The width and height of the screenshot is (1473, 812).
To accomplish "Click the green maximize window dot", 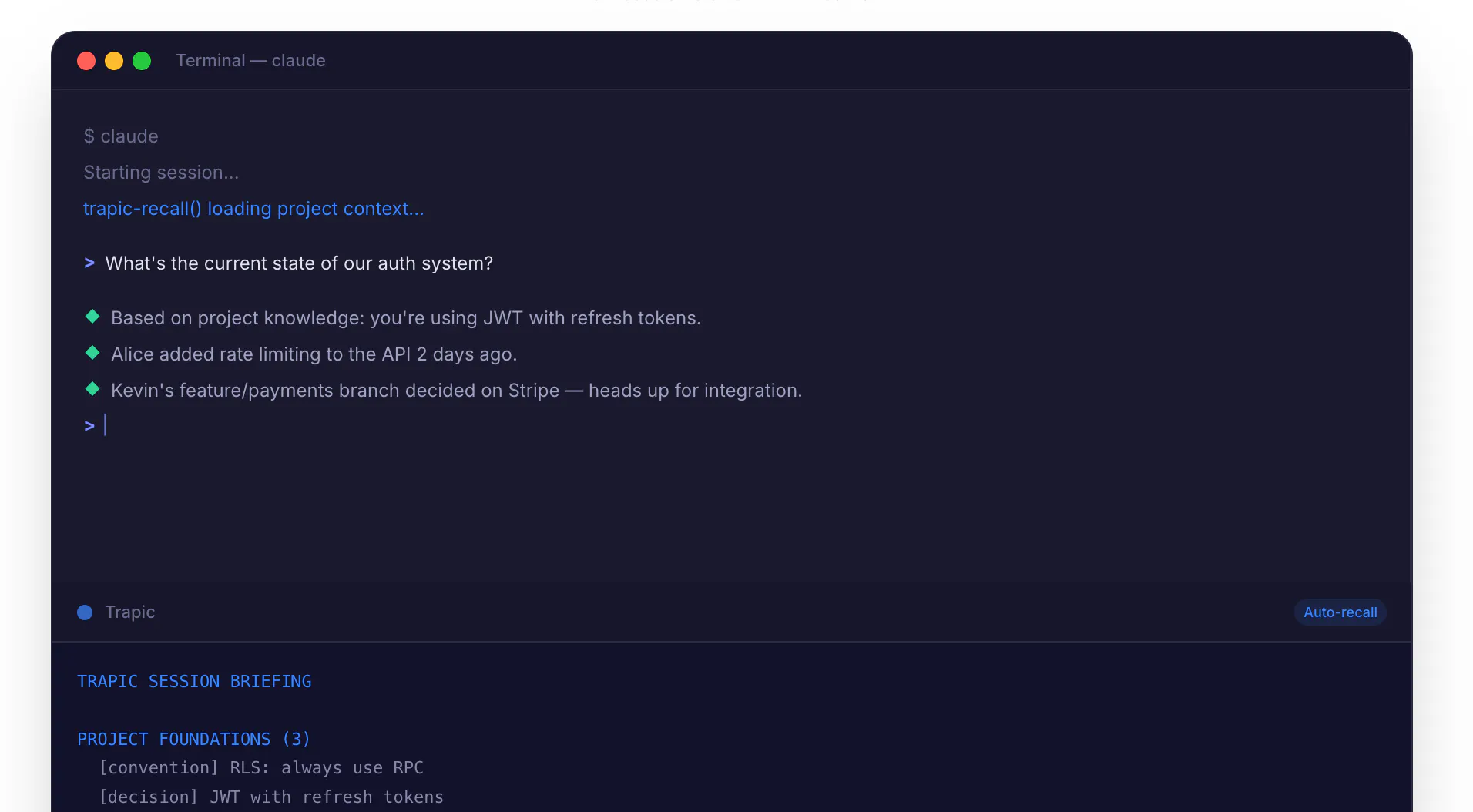I will (x=142, y=61).
